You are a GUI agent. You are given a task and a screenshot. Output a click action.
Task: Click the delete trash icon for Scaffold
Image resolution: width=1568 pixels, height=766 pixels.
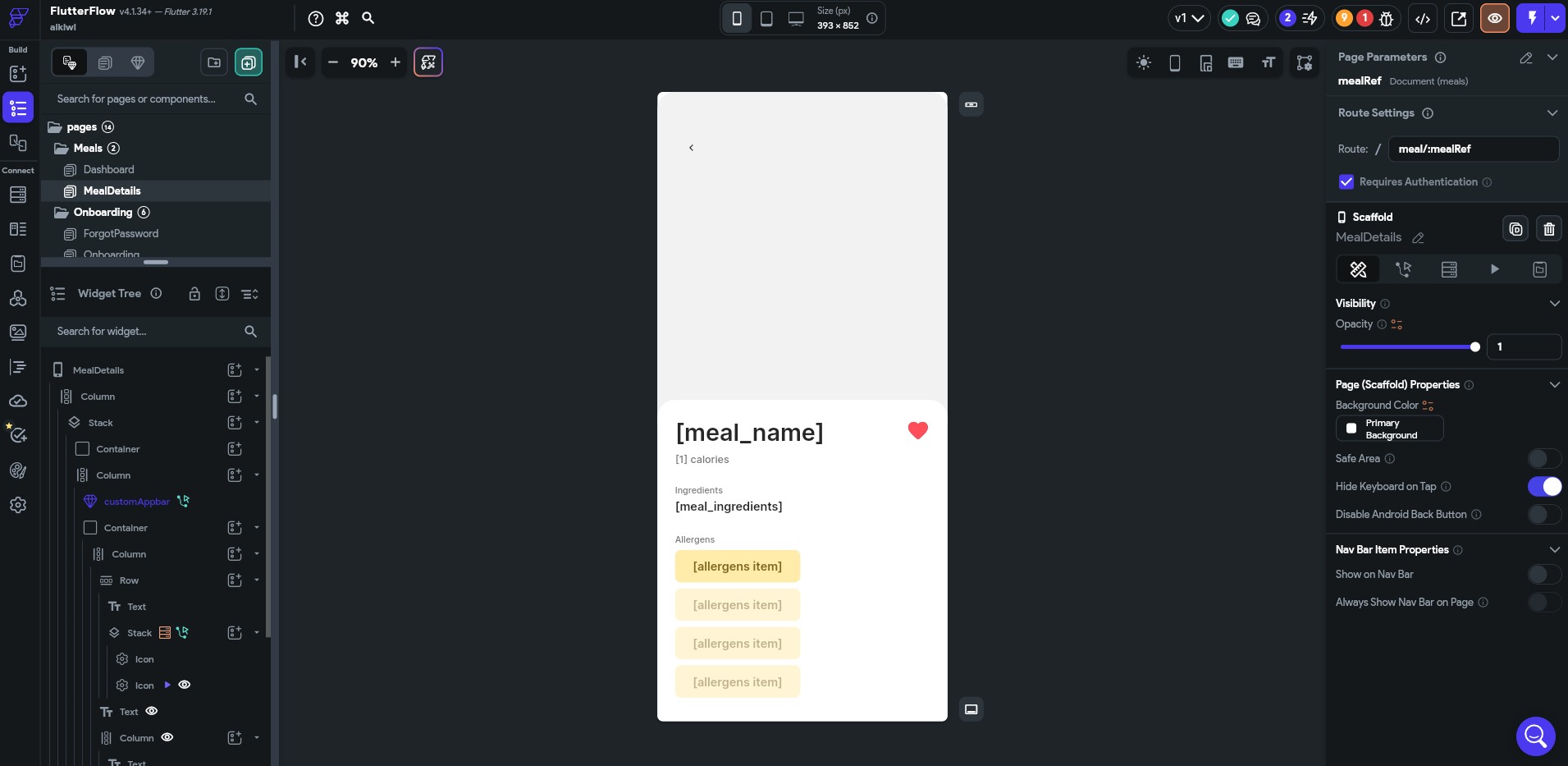pos(1549,229)
